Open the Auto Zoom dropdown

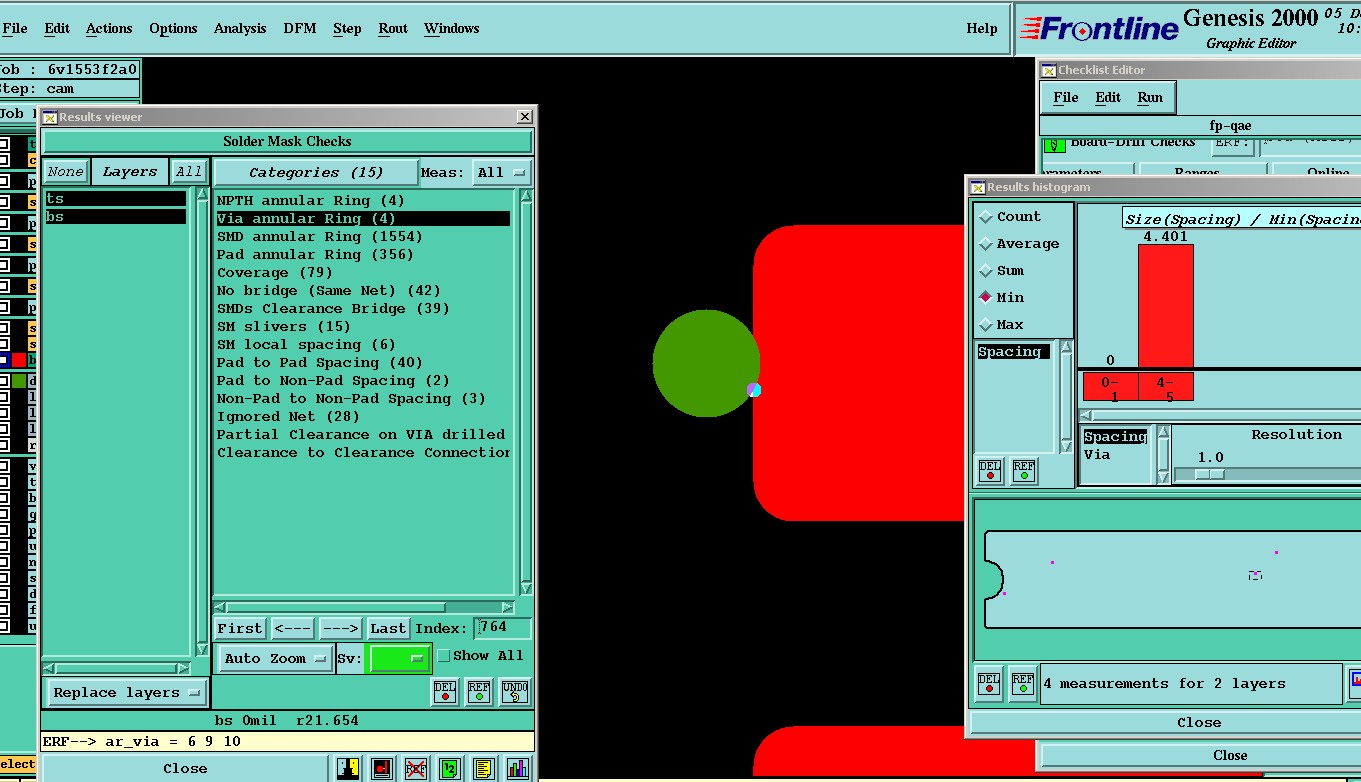pyautogui.click(x=275, y=658)
